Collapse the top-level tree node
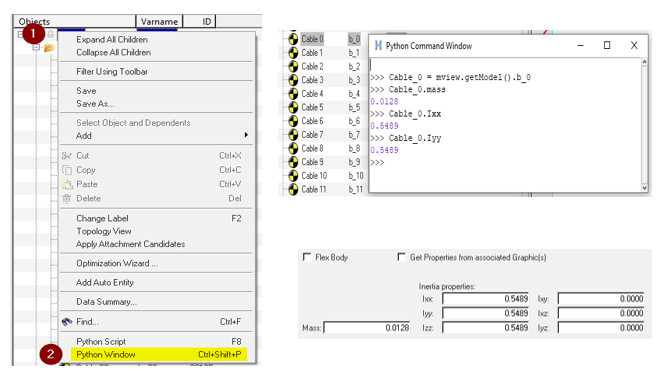This screenshot has width=667, height=384. 20,34
